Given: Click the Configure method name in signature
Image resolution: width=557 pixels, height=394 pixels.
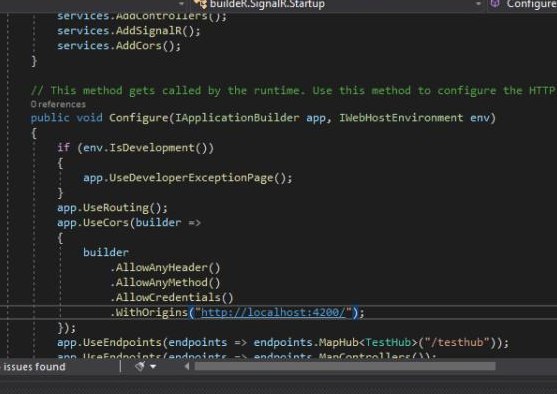Looking at the screenshot, I should click(139, 118).
